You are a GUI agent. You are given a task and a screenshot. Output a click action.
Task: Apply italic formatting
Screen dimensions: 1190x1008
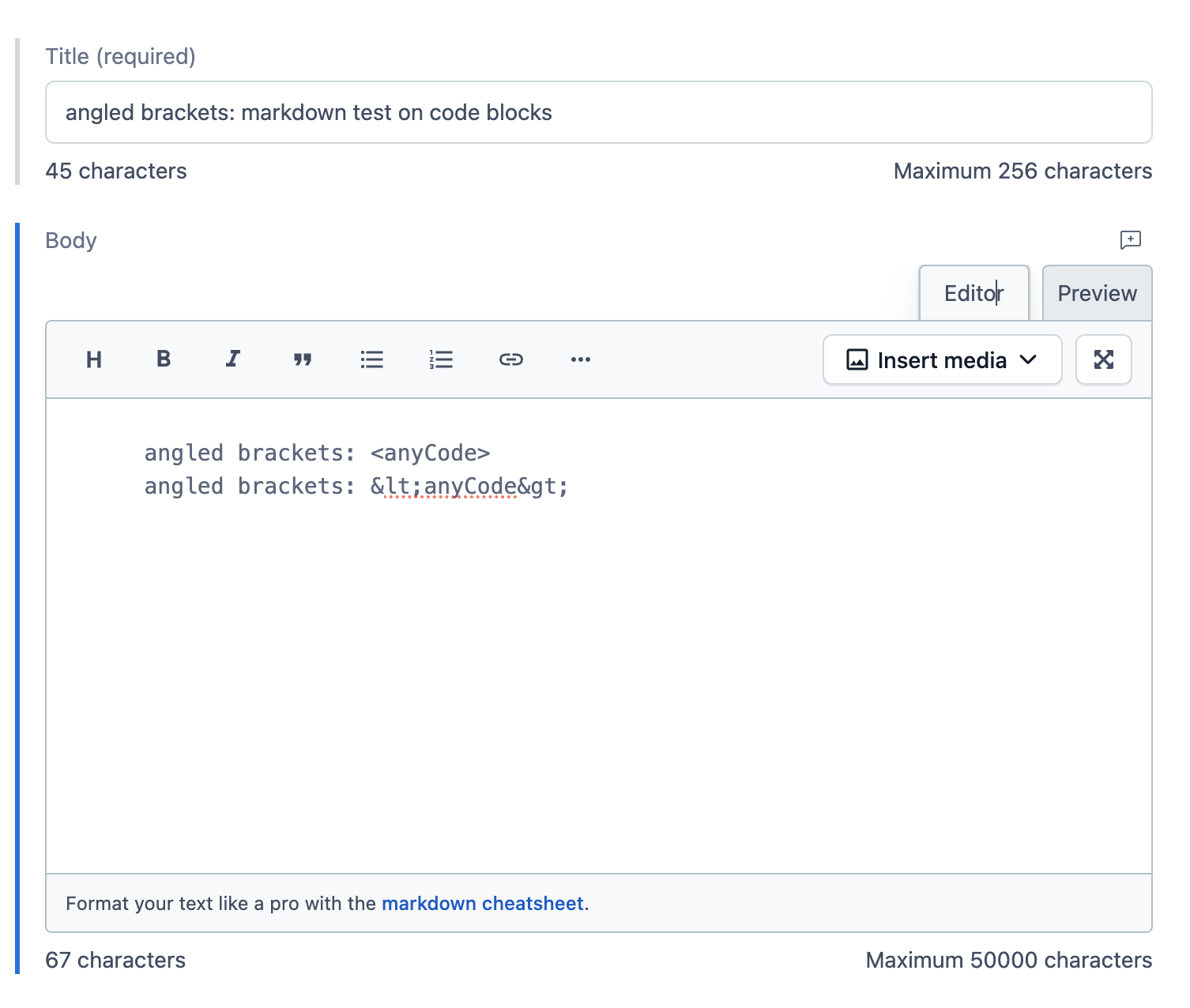[232, 359]
